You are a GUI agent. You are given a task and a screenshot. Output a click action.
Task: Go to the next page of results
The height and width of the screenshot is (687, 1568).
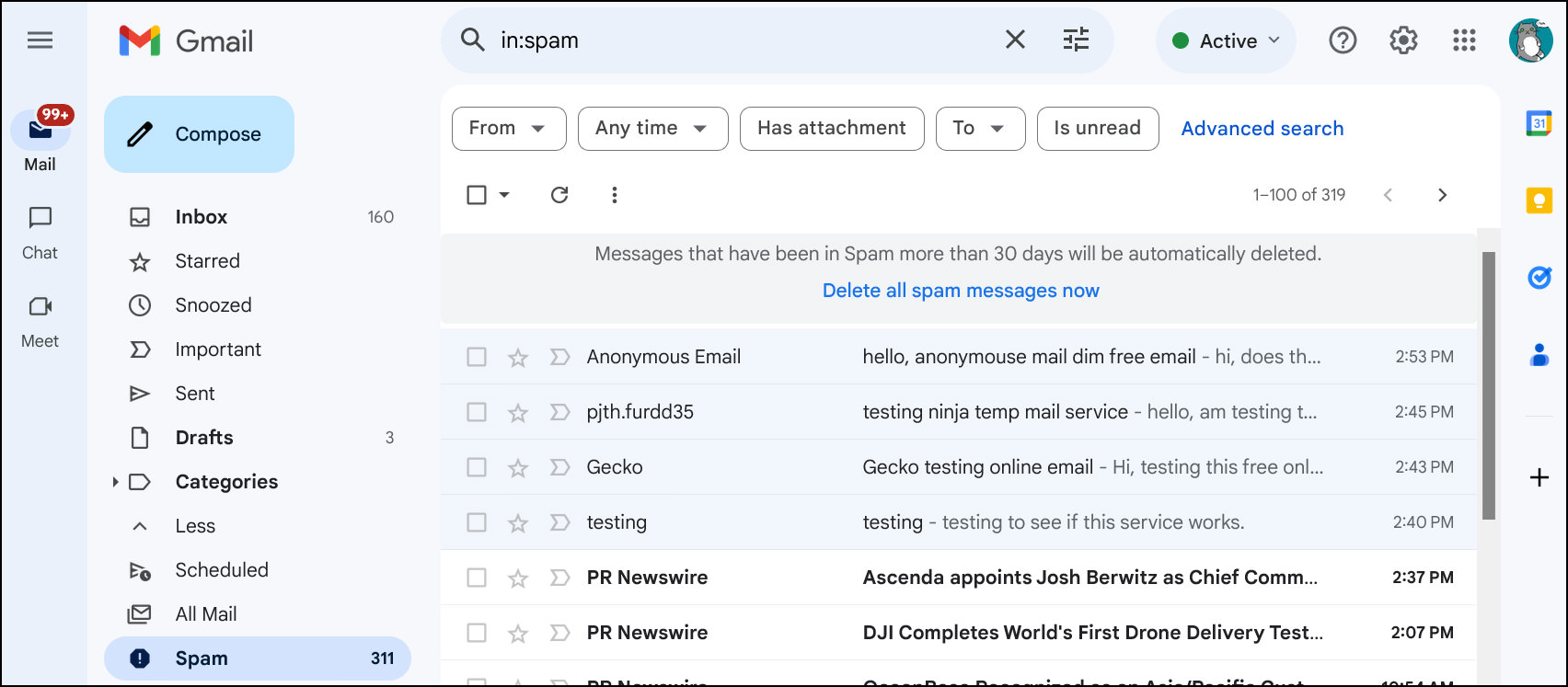pyautogui.click(x=1442, y=195)
